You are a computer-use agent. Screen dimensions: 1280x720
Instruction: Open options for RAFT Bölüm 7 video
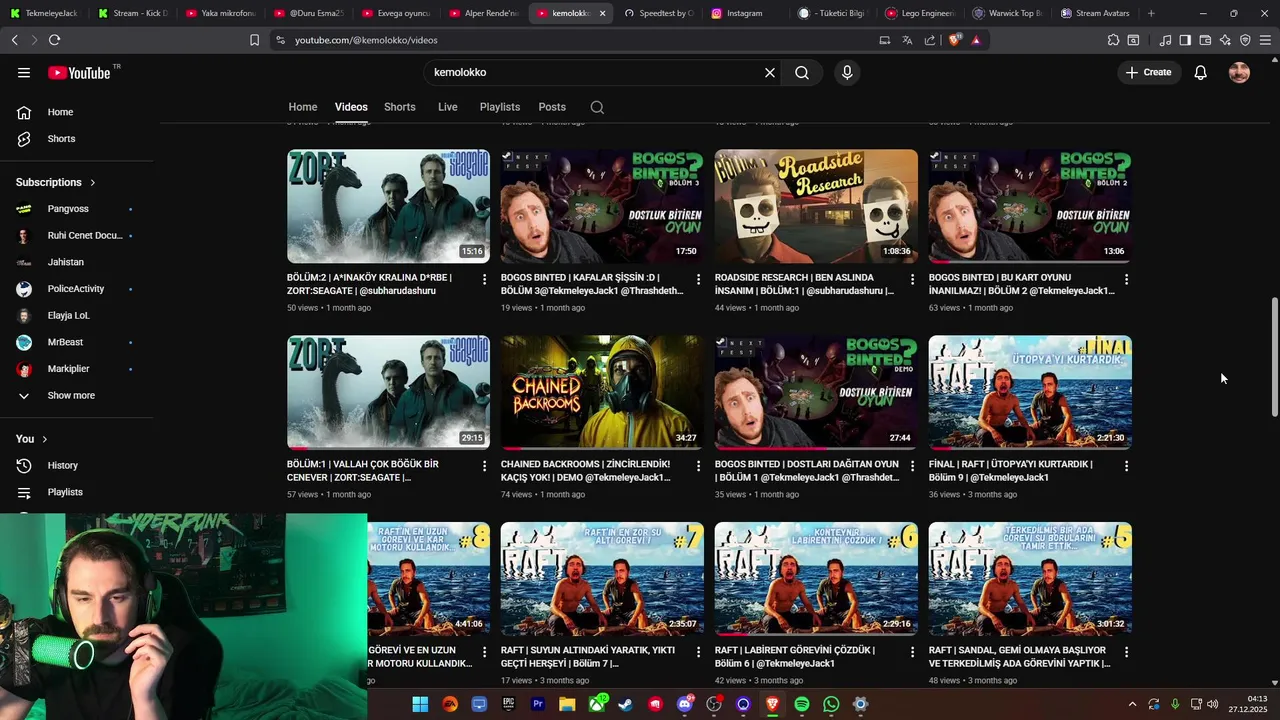(x=698, y=652)
